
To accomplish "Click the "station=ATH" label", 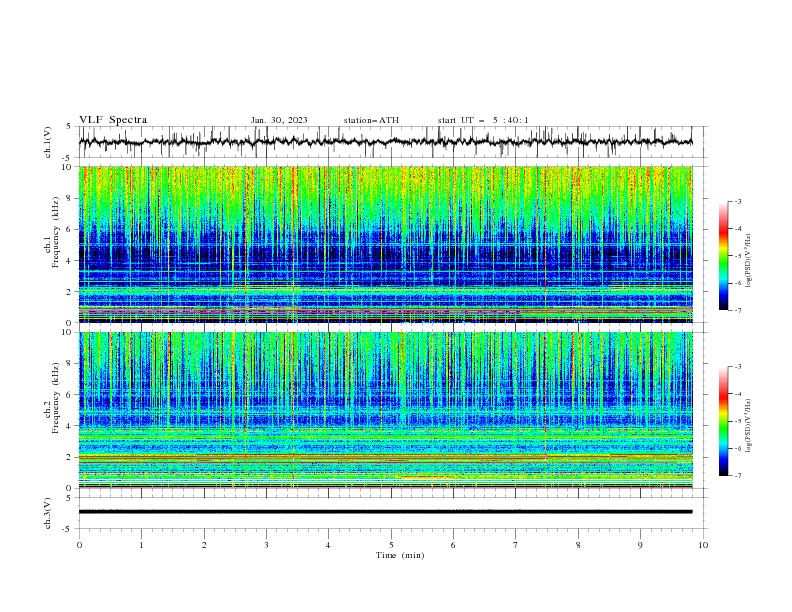I will [x=371, y=120].
